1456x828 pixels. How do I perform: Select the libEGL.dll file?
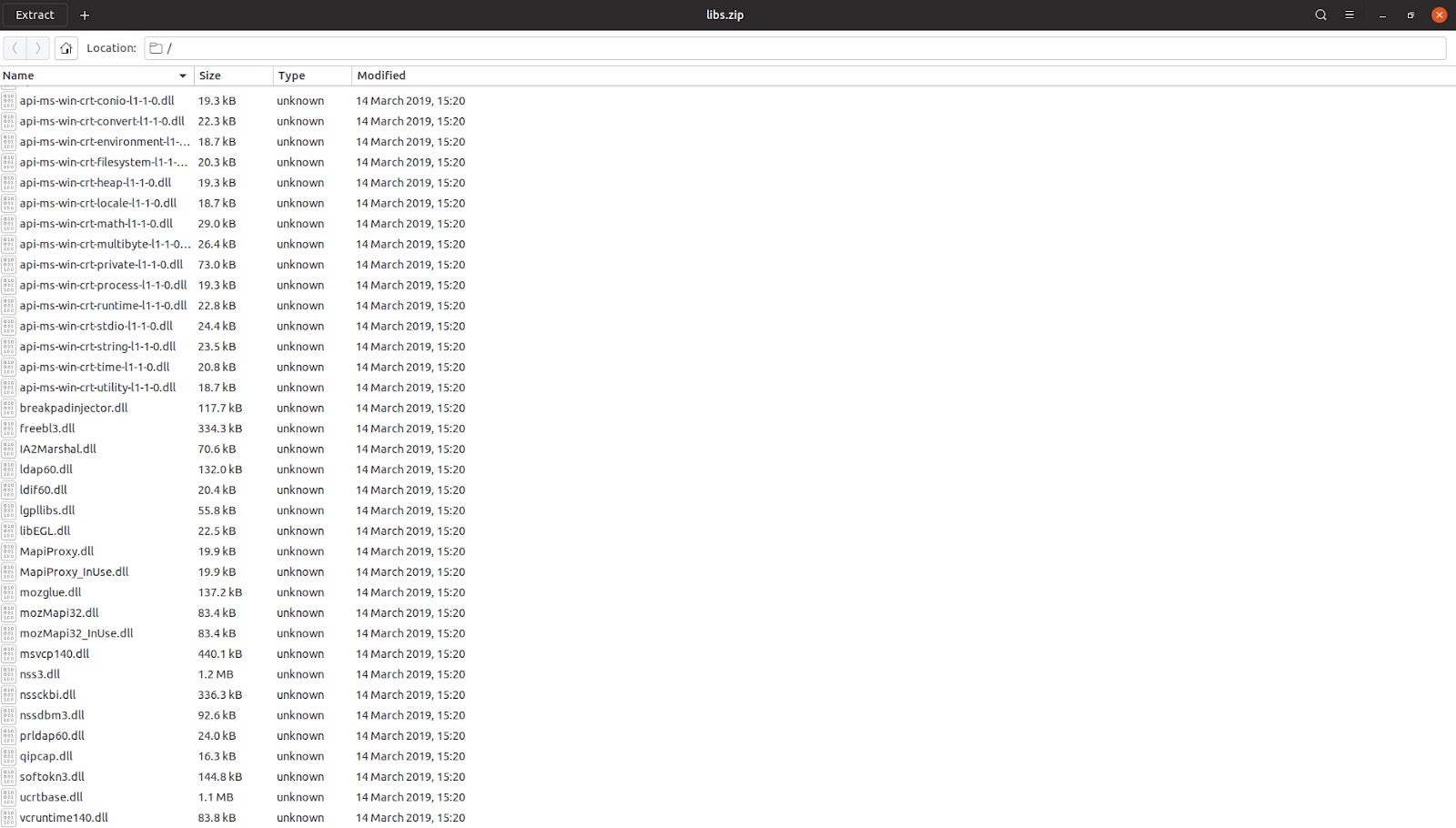click(45, 530)
